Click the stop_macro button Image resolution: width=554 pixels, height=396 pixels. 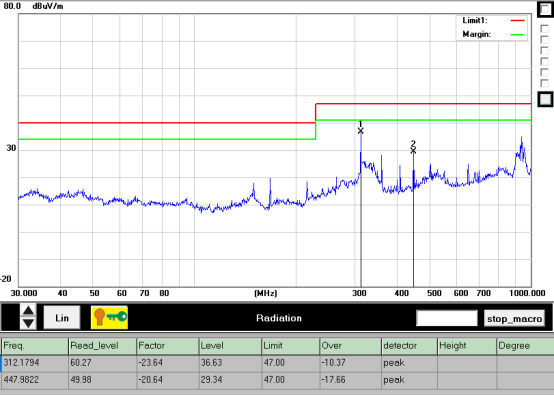pos(514,319)
